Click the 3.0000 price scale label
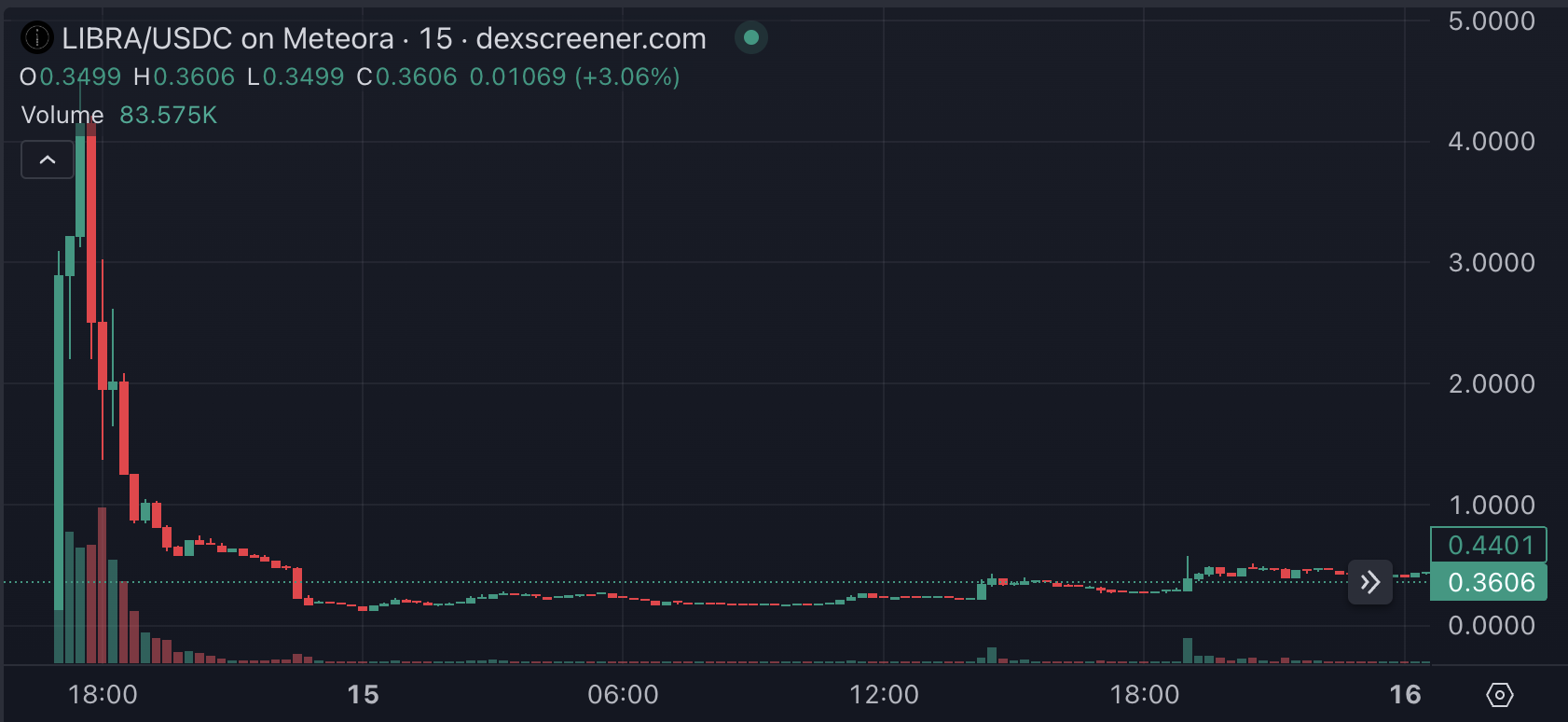Screen dimensions: 1568x722 [x=1491, y=262]
